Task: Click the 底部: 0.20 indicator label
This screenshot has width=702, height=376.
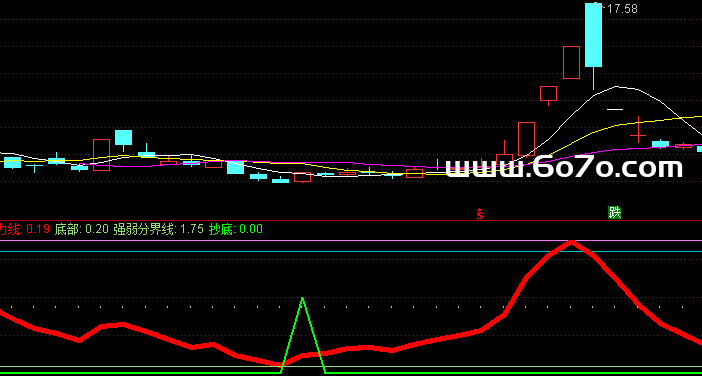Action: (81, 230)
